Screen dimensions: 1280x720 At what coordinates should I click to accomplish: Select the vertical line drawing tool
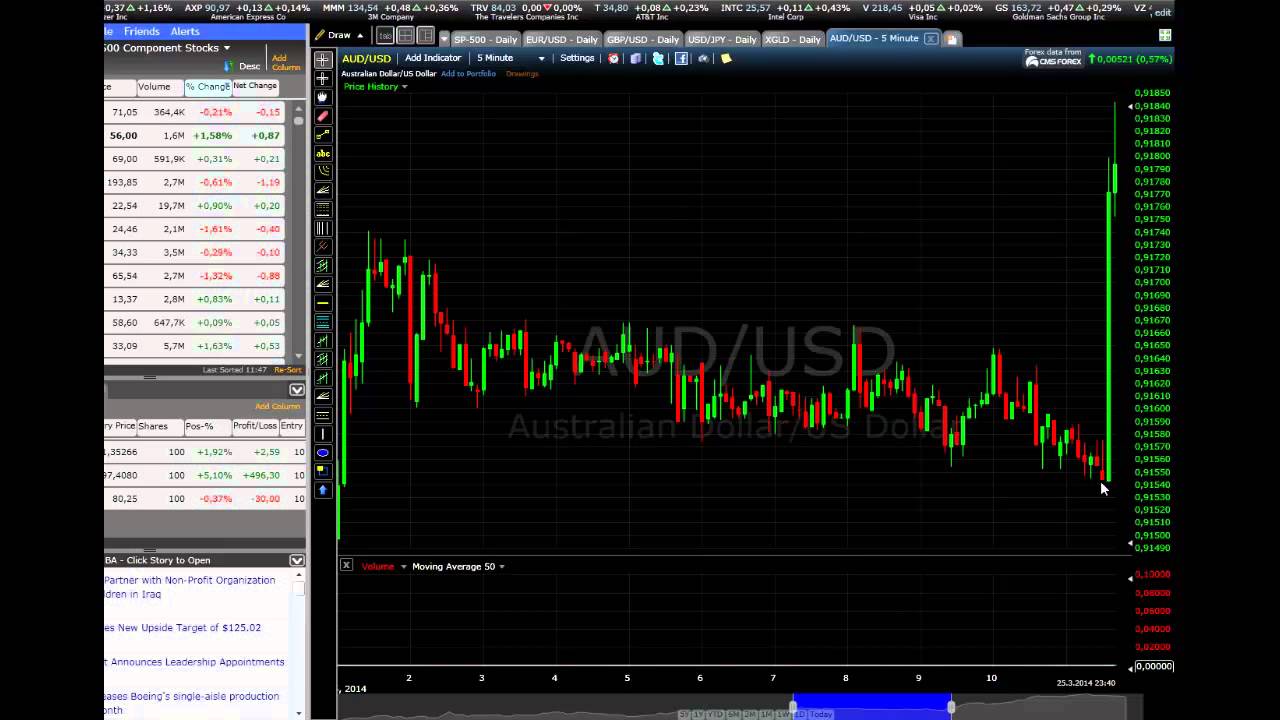322,433
